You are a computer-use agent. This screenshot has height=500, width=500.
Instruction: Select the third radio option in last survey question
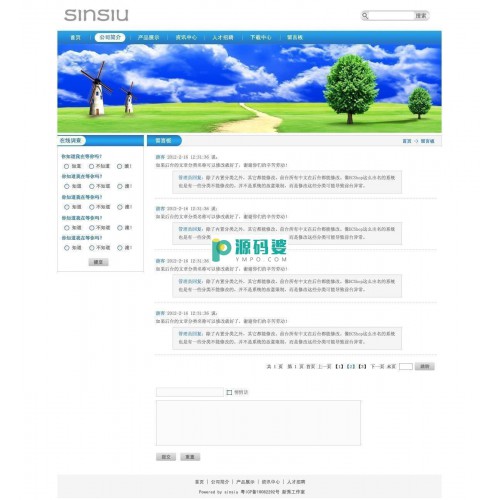tap(119, 248)
